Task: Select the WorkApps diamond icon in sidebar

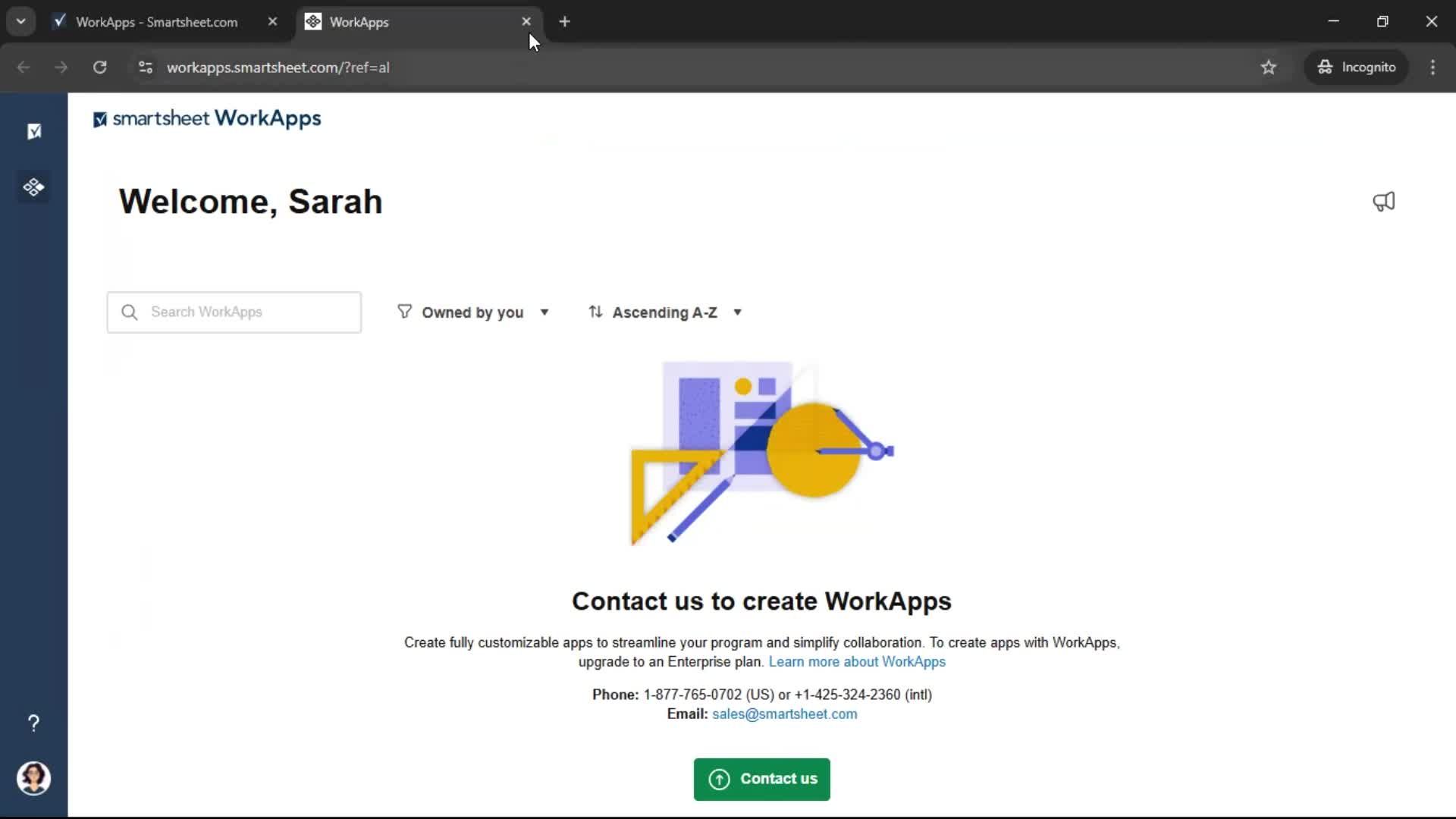Action: pos(33,187)
